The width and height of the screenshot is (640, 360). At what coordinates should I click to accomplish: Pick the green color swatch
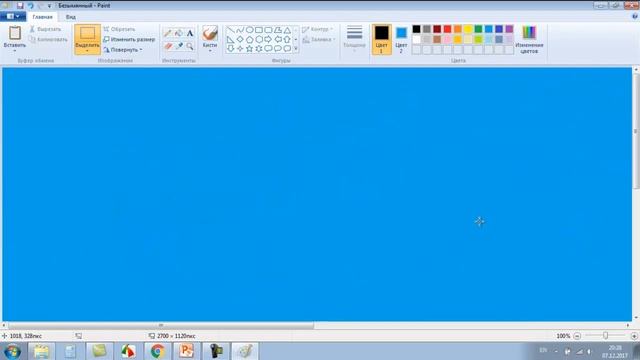pos(478,29)
